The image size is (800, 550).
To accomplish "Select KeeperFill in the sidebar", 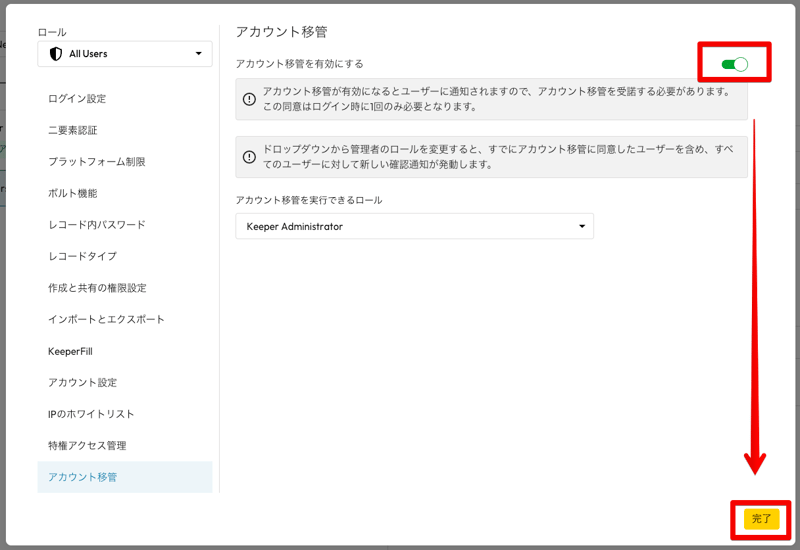I will 70,351.
